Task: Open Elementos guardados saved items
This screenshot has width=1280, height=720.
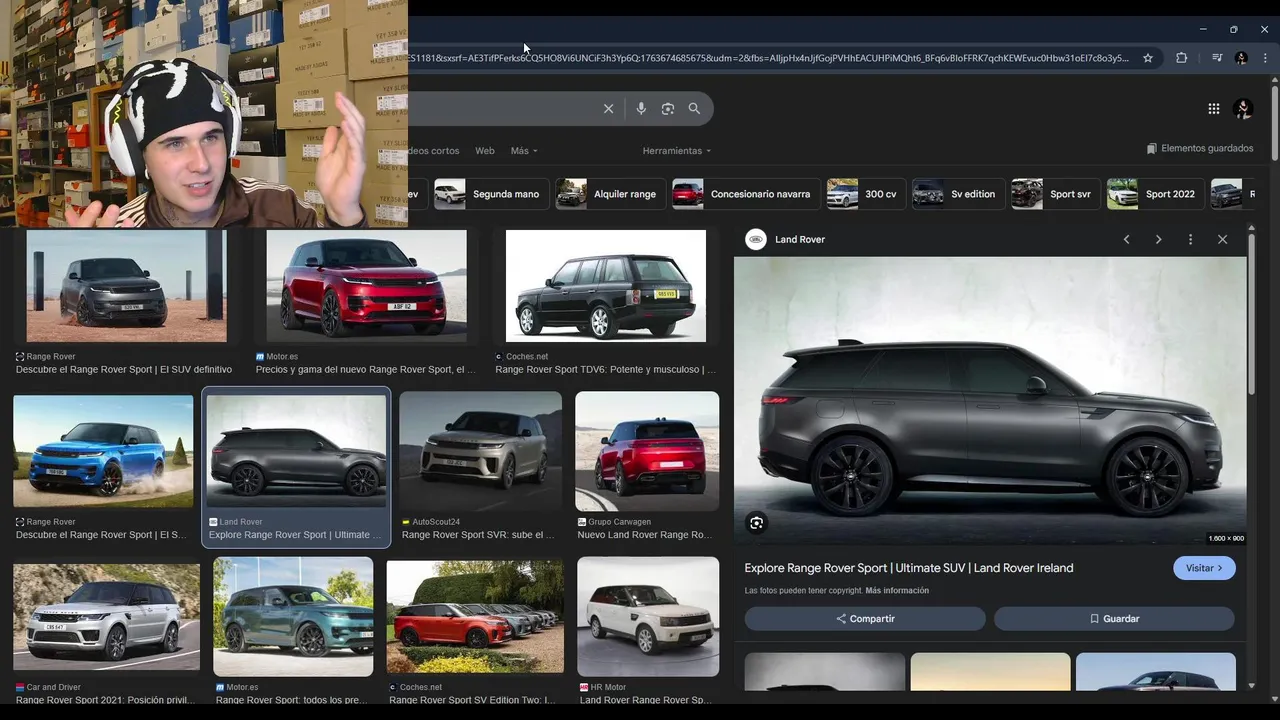Action: pos(1199,148)
